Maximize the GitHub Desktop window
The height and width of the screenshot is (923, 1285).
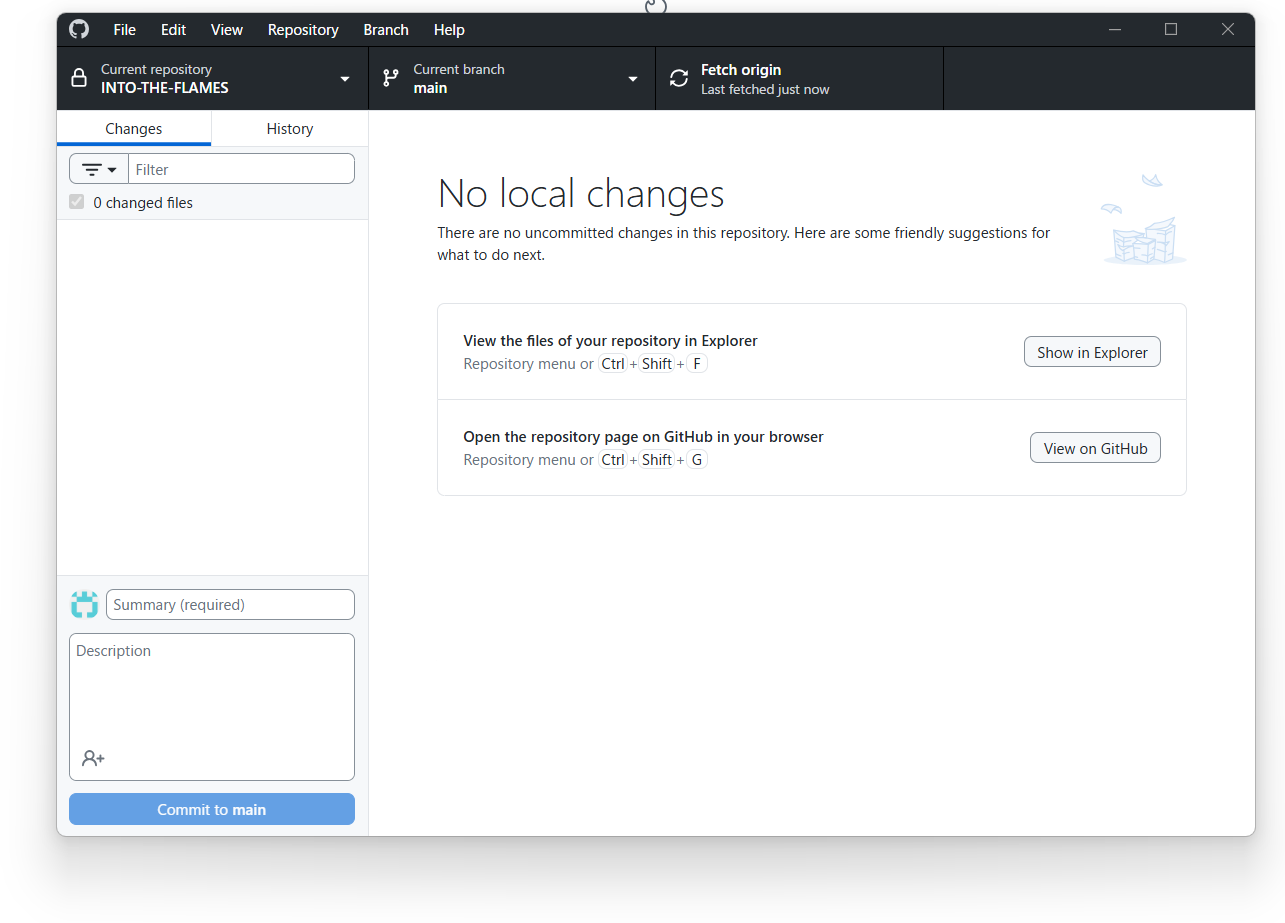pyautogui.click(x=1171, y=29)
